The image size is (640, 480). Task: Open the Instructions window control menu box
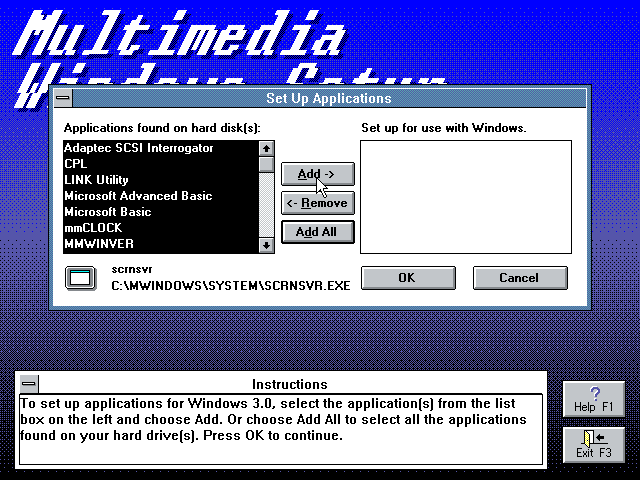click(29, 384)
